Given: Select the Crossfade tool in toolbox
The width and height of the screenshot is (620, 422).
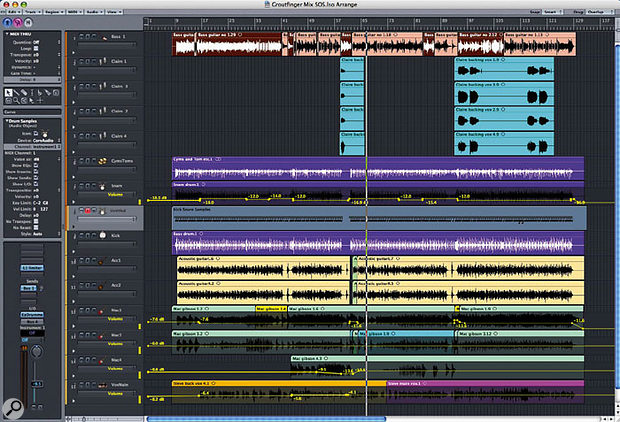Looking at the screenshot, I should click(24, 100).
